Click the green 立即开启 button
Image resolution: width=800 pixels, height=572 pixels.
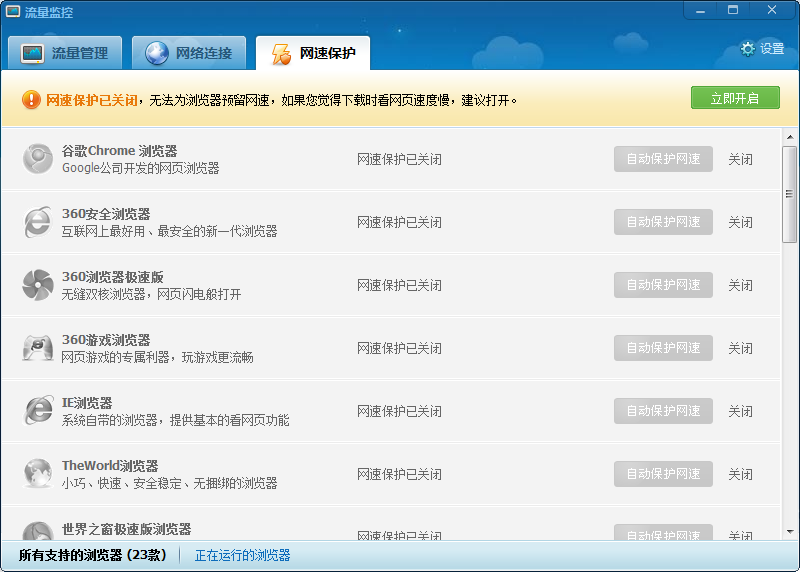click(735, 97)
